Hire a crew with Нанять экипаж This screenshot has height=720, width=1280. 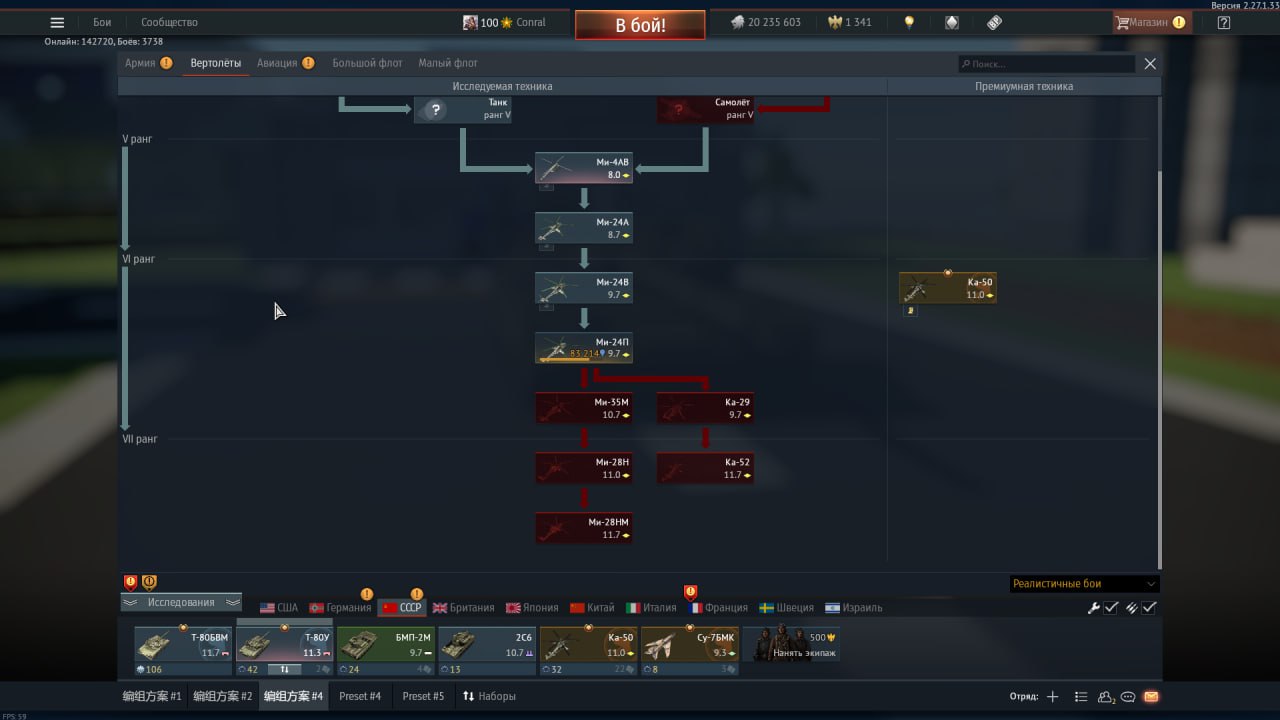click(790, 645)
